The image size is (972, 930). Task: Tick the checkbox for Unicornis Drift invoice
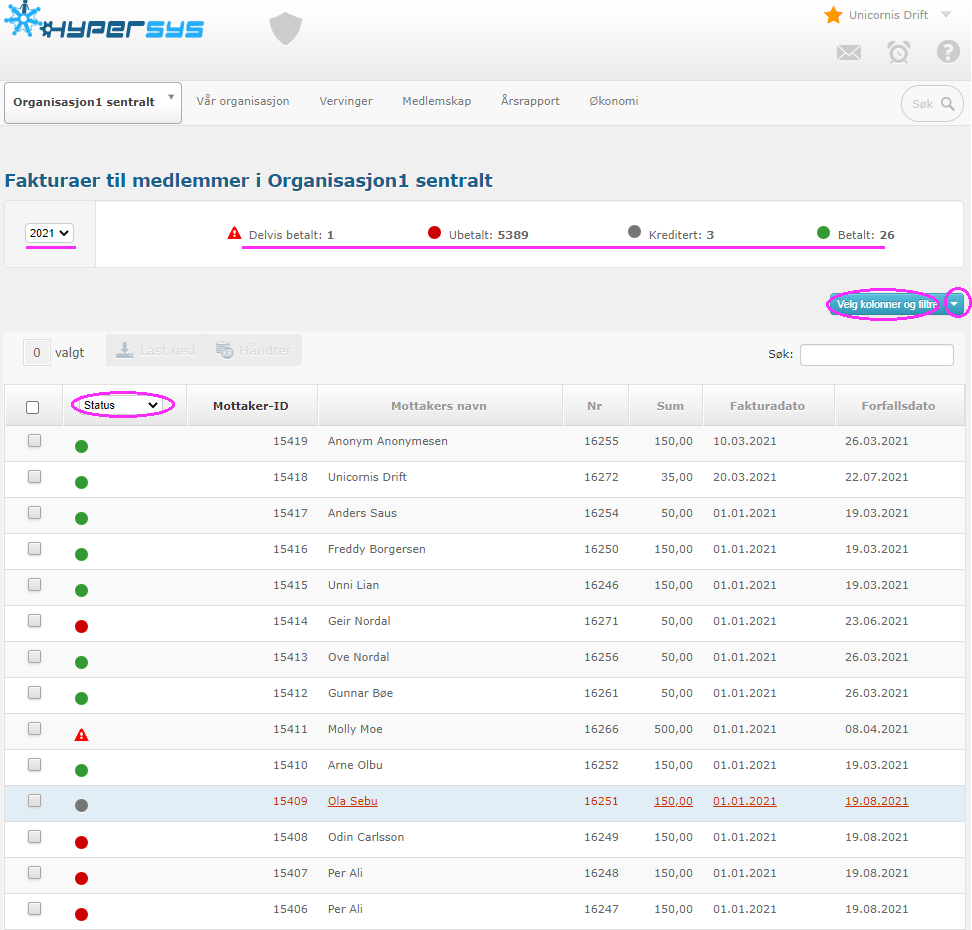[35, 476]
